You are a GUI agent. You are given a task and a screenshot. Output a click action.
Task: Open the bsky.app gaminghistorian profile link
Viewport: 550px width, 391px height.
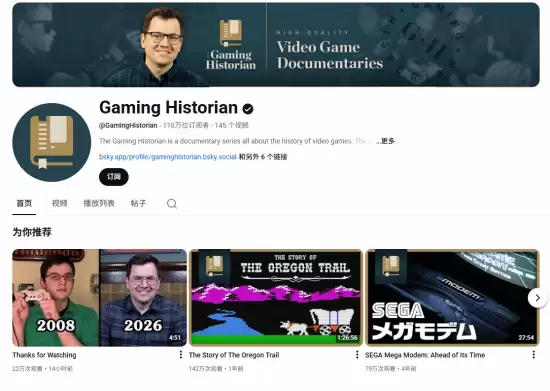click(x=168, y=157)
